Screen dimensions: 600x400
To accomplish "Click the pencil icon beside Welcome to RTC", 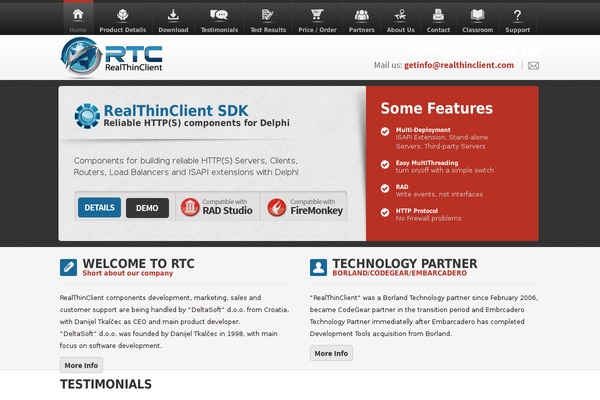I will (x=68, y=267).
